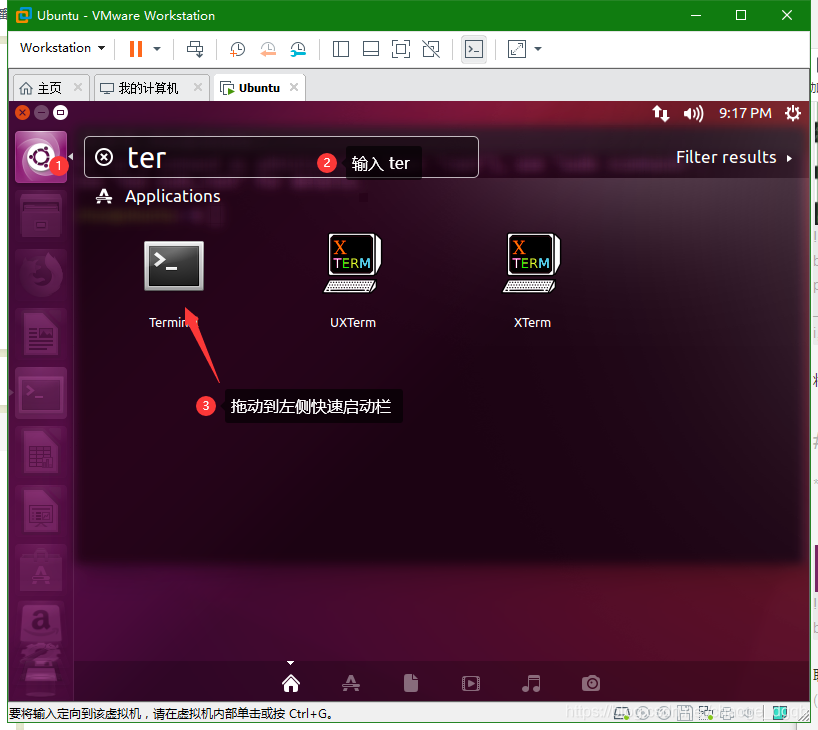The height and width of the screenshot is (730, 818).
Task: Select the Files lens
Action: [x=411, y=683]
